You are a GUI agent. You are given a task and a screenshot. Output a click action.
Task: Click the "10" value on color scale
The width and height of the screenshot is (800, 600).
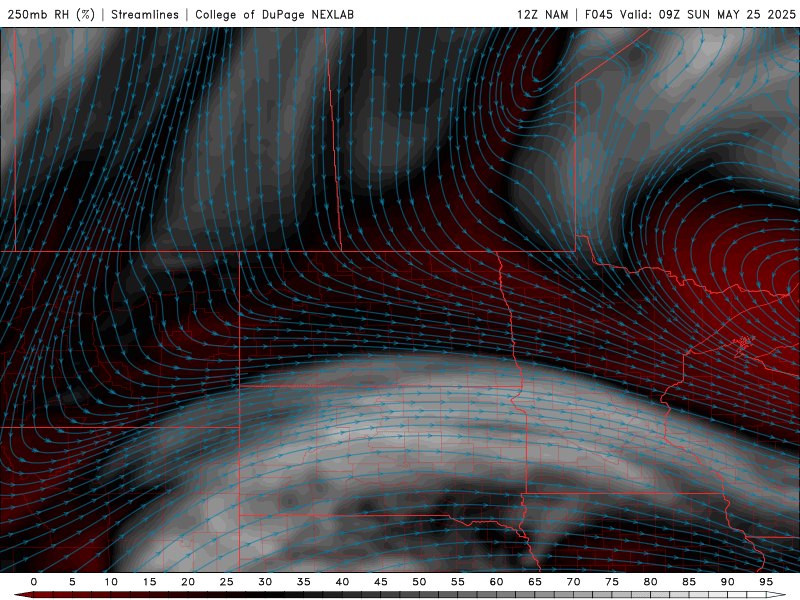pos(111,582)
